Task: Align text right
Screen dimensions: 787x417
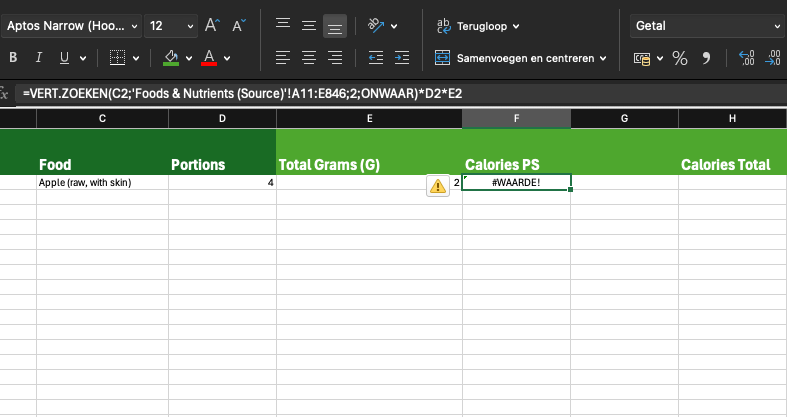Action: (x=335, y=58)
